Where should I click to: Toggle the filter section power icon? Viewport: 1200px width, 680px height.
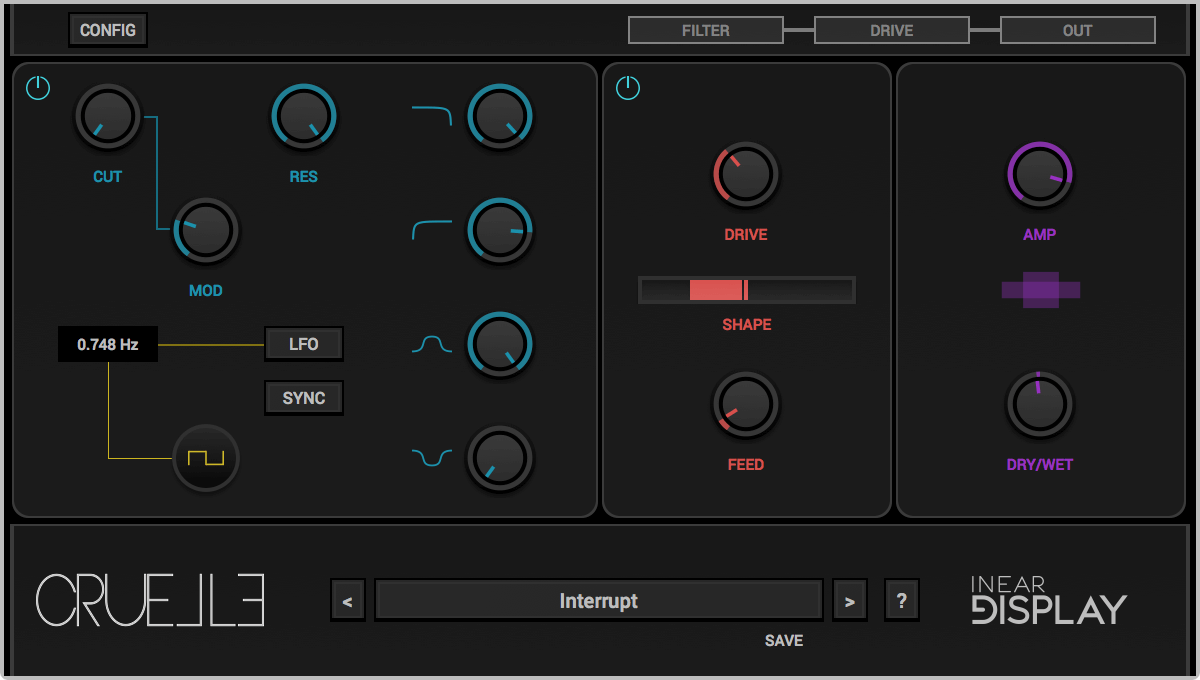[38, 88]
